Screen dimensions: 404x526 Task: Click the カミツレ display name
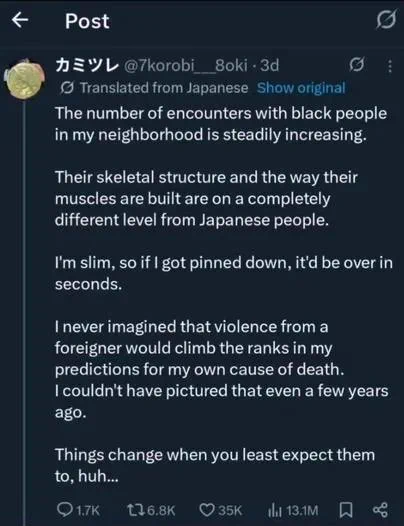pos(87,65)
